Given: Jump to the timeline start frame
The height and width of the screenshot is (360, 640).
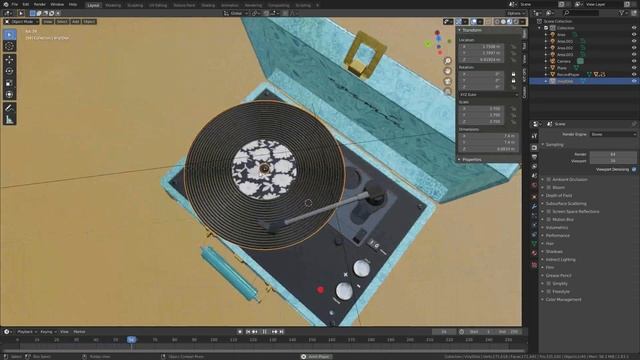Looking at the screenshot, I should [x=248, y=332].
